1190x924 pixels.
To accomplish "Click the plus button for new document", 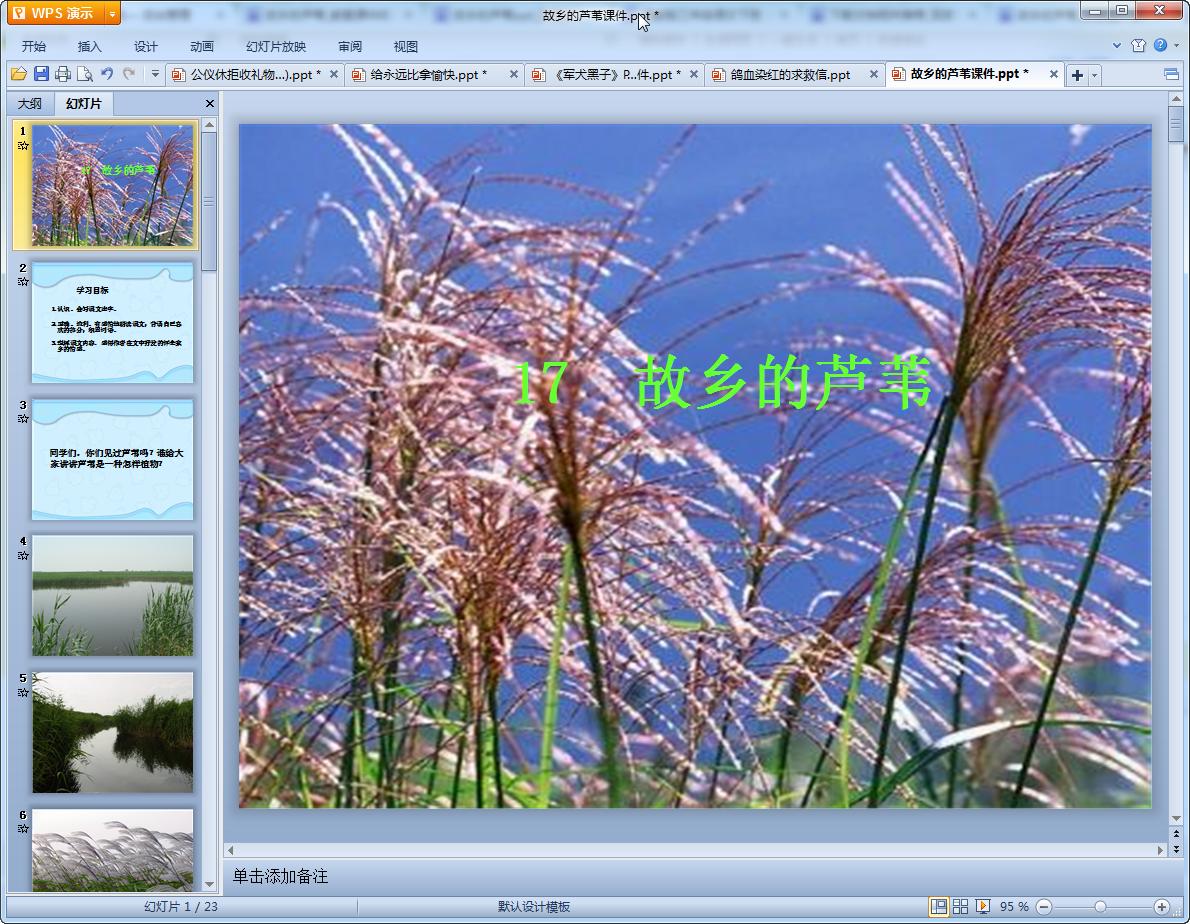I will pos(1077,75).
